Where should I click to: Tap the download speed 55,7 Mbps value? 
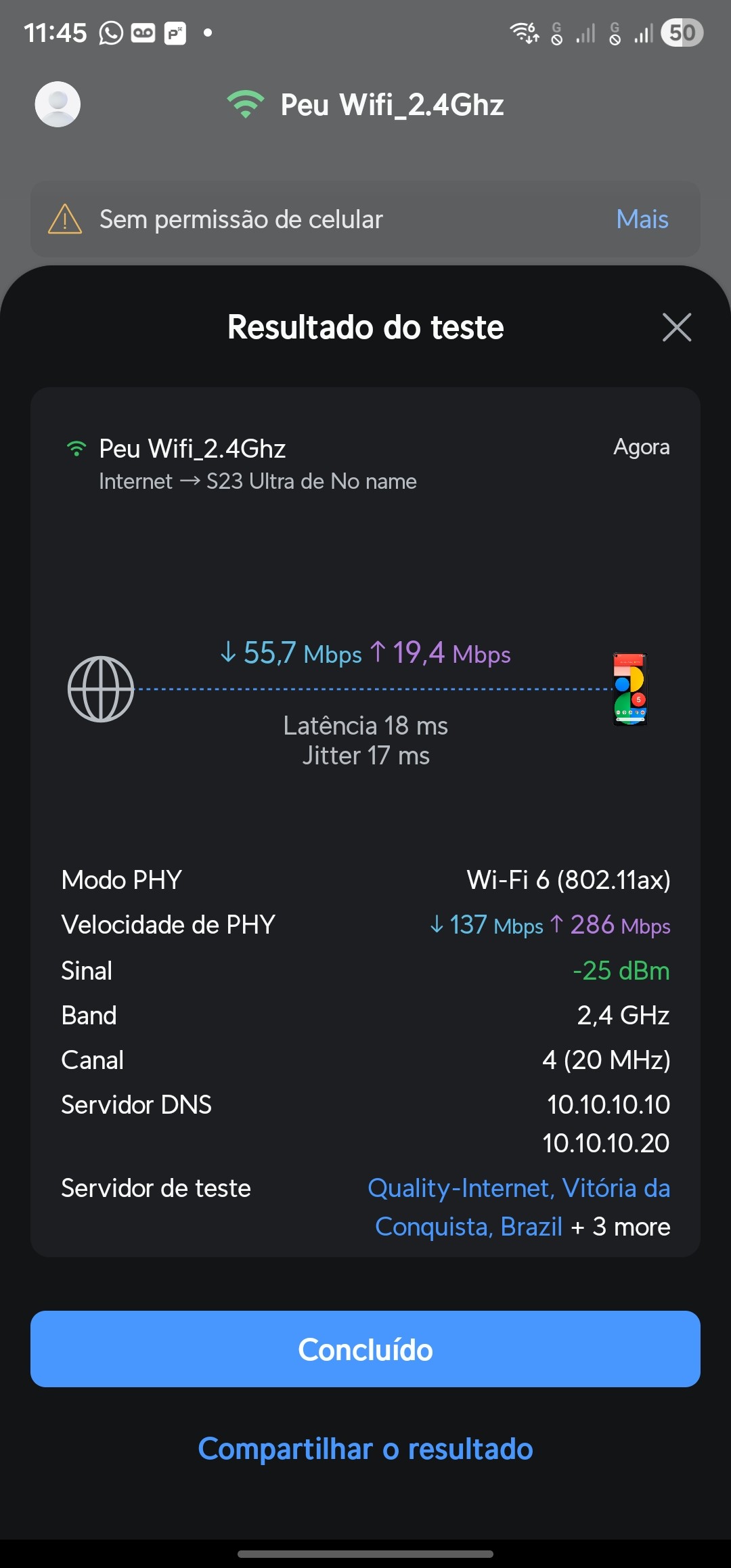(291, 653)
